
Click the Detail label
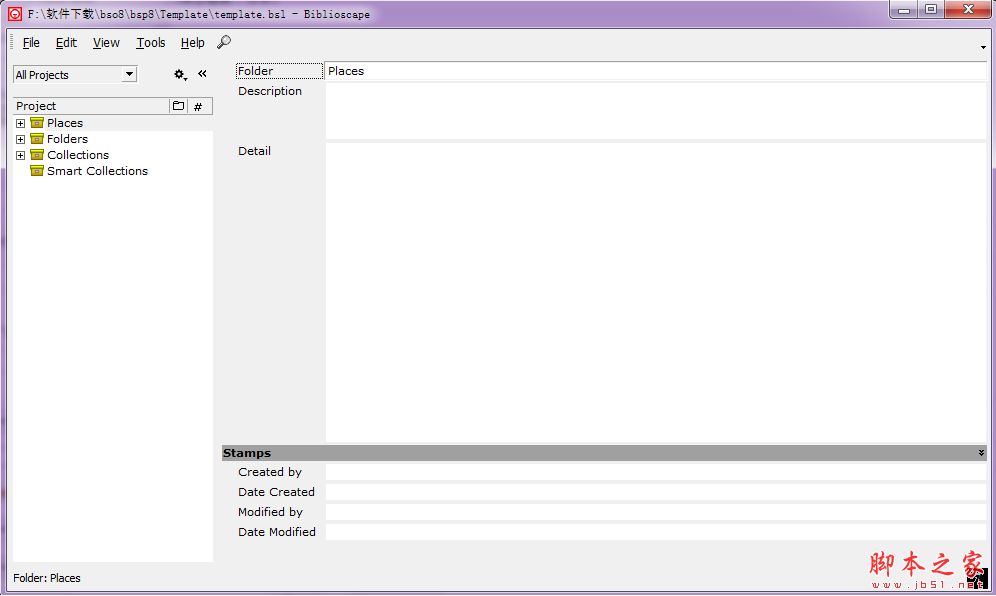(254, 151)
